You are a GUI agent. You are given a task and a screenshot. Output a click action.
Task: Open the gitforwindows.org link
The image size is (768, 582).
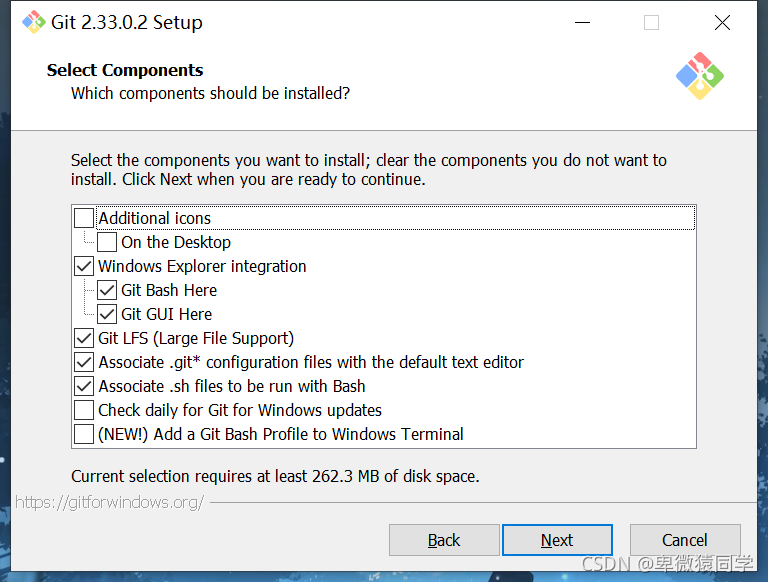click(109, 502)
